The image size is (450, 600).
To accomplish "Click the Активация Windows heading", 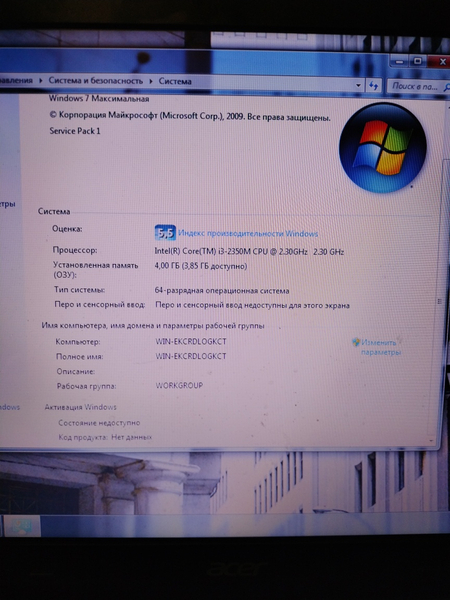I will [x=80, y=407].
